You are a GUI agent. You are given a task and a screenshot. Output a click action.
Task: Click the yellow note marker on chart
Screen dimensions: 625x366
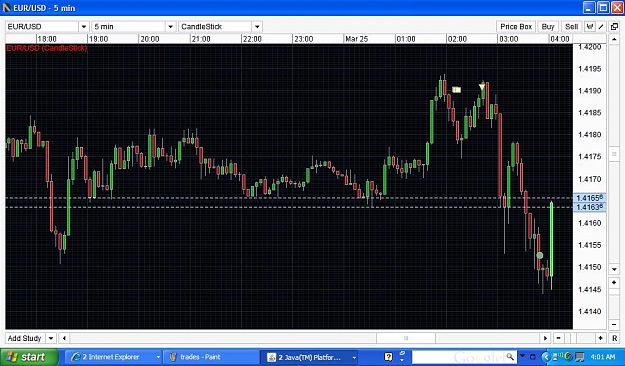coord(456,90)
